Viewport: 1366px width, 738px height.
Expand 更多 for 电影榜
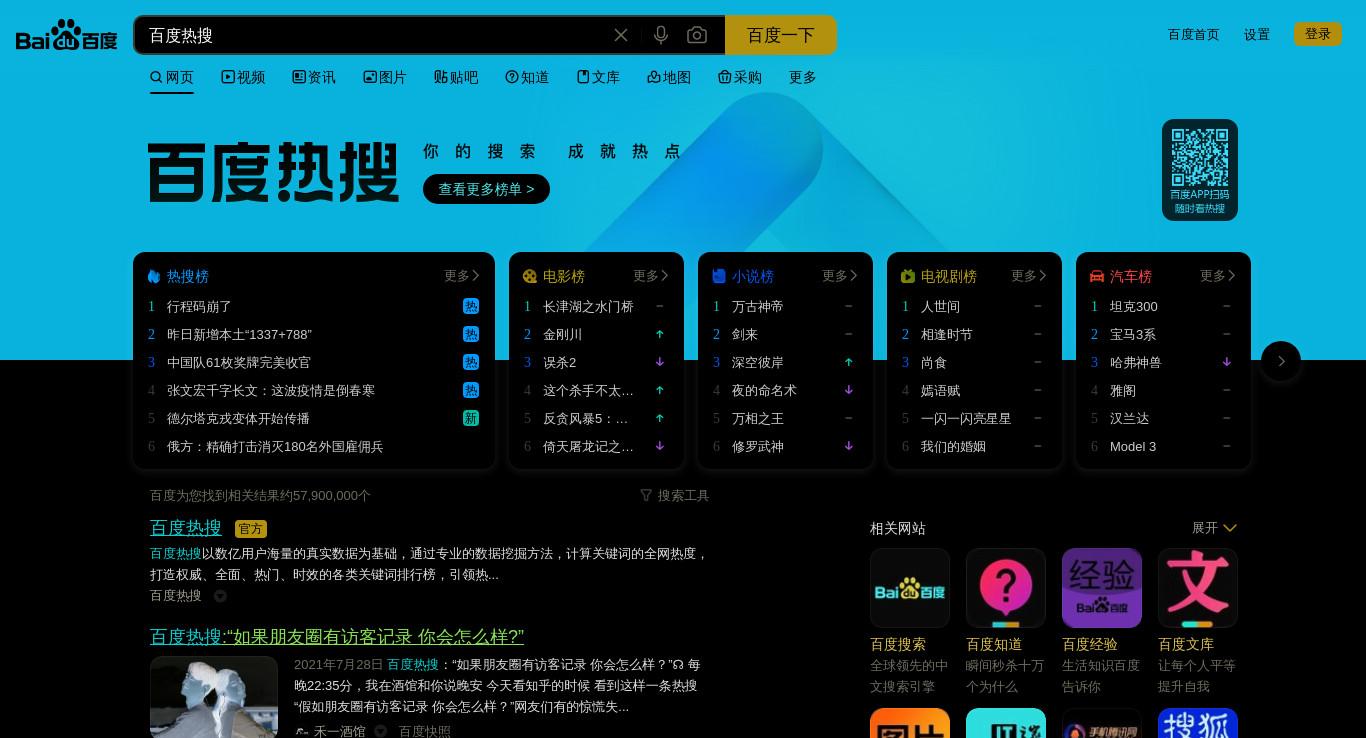tap(651, 276)
